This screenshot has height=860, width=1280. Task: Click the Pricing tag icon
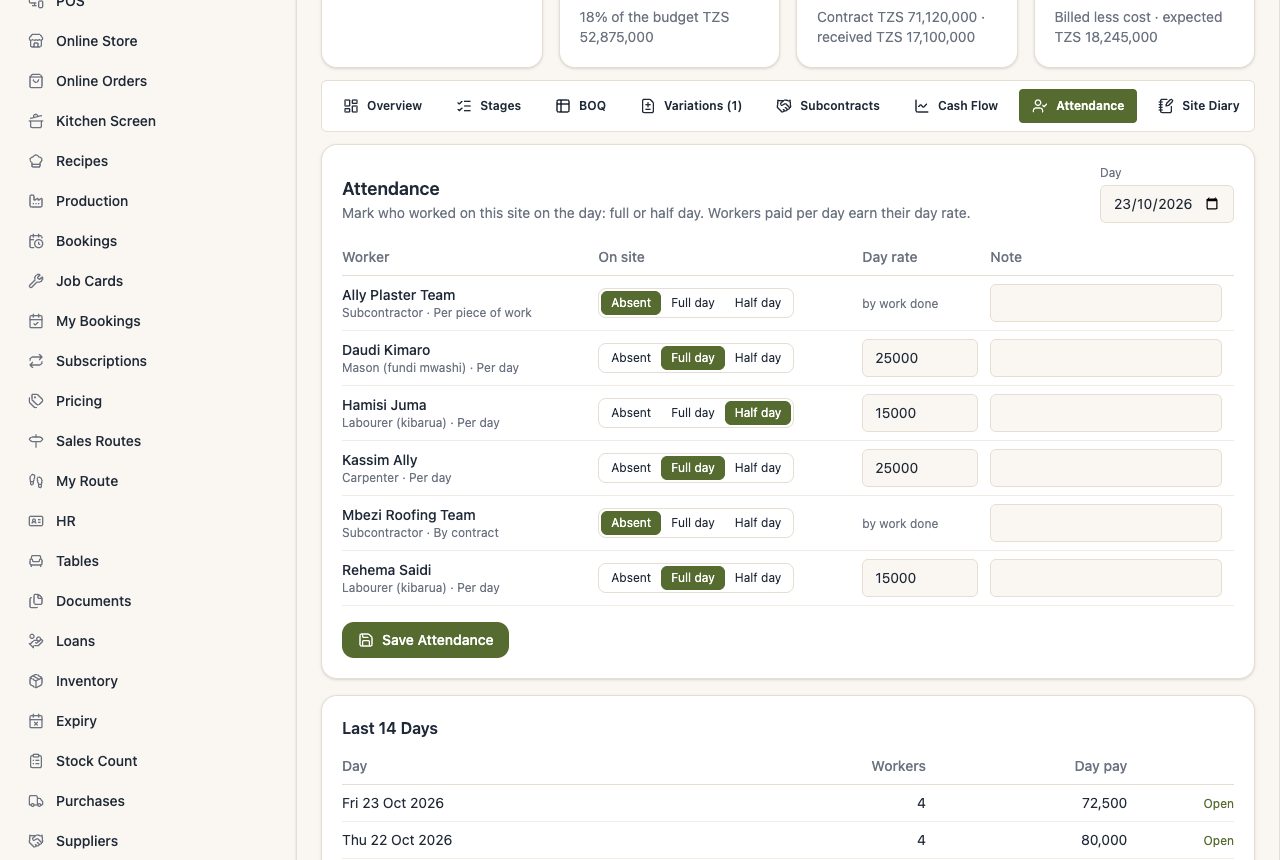point(36,401)
